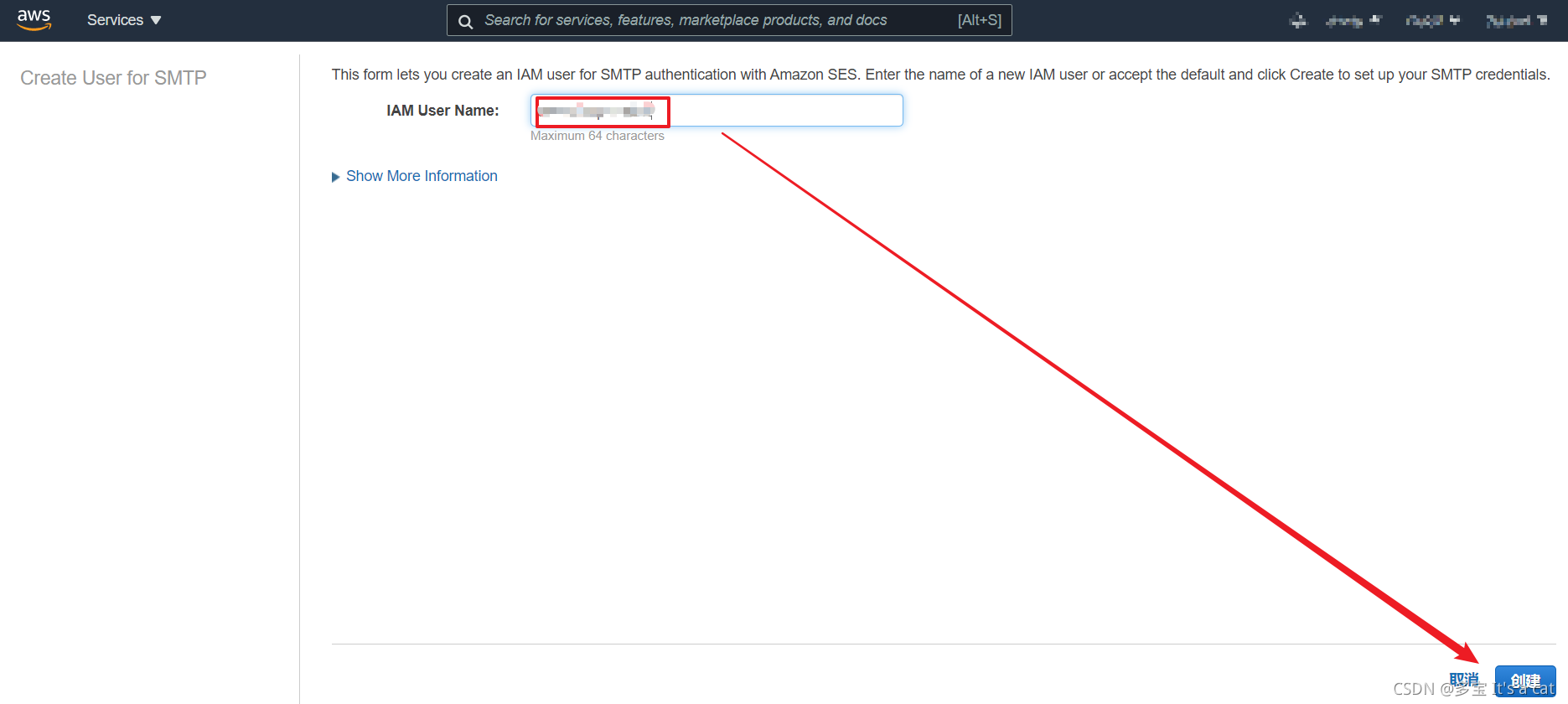This screenshot has height=704, width=1568.
Task: Open the Services dropdown menu
Action: coord(124,20)
